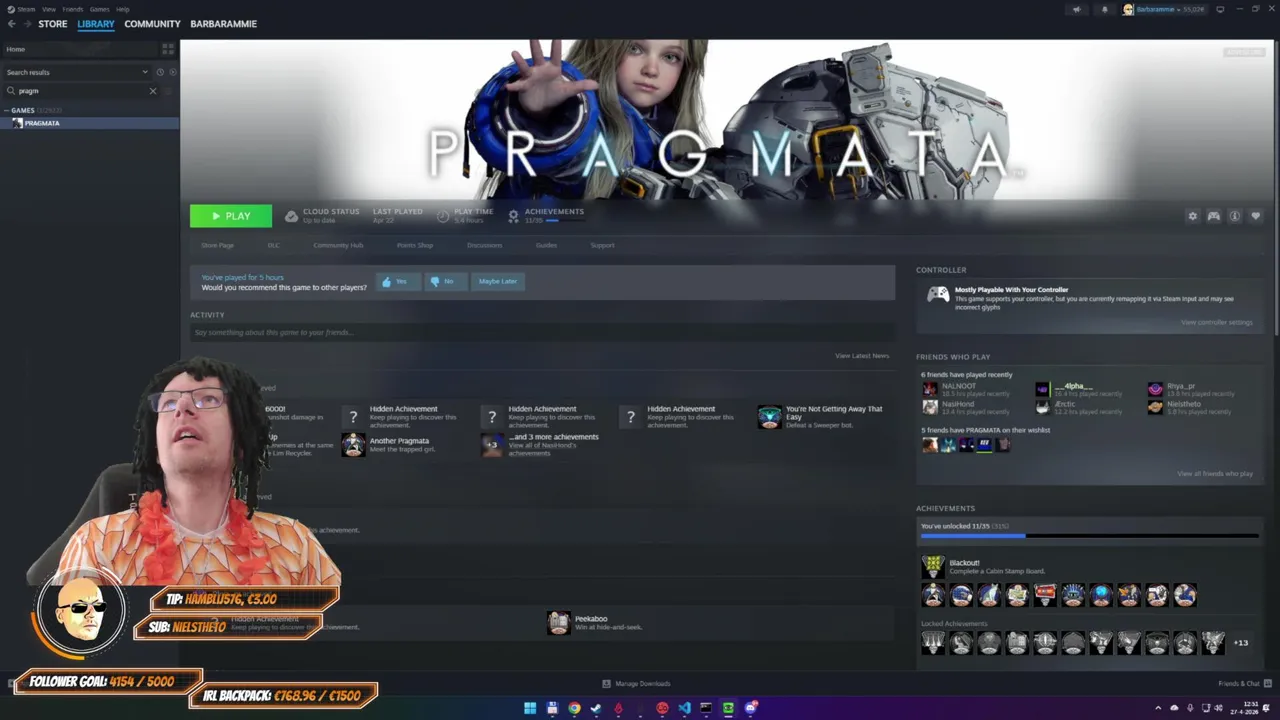Open the Games menu

tap(99, 9)
